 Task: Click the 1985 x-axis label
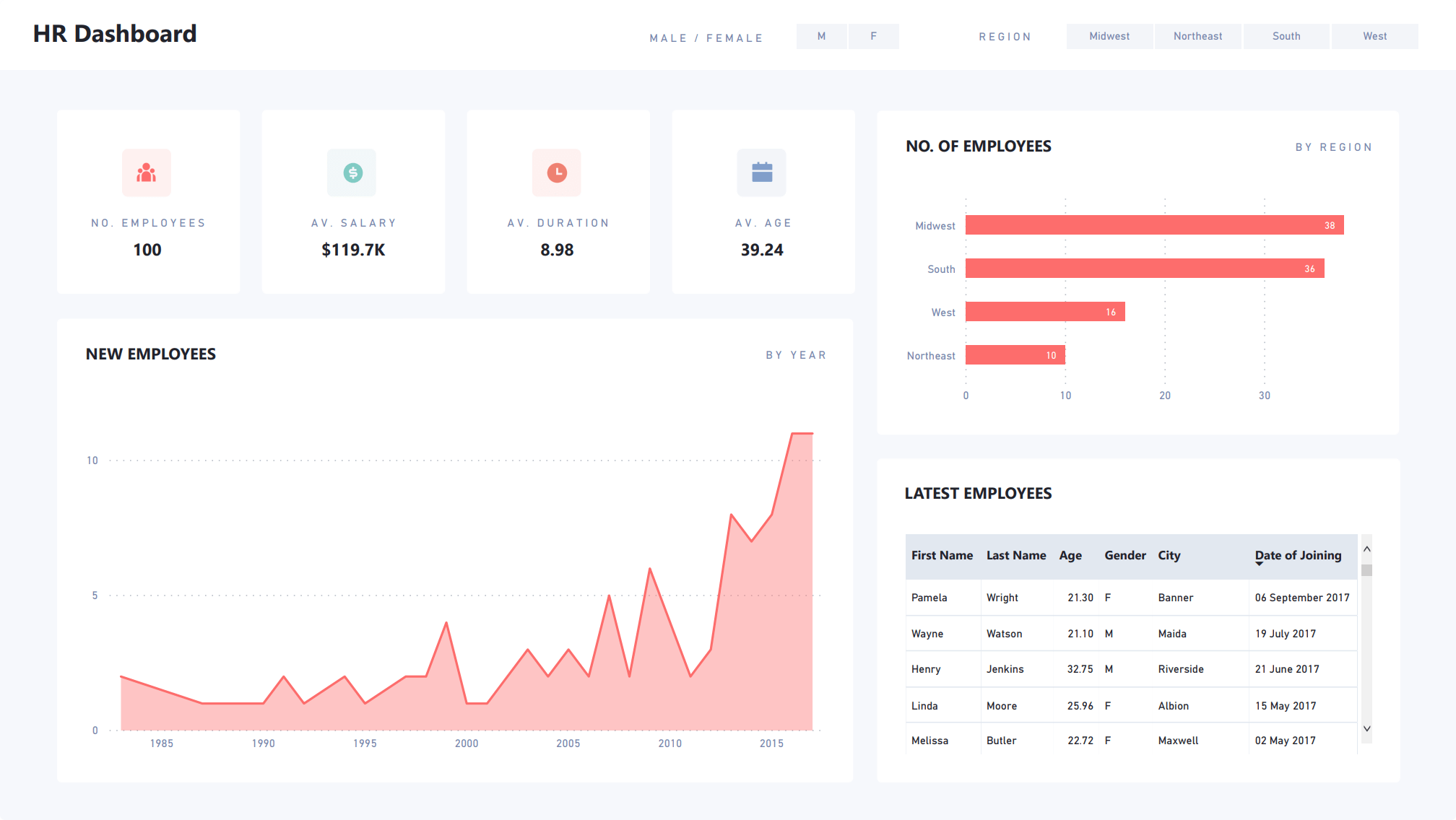tap(162, 743)
